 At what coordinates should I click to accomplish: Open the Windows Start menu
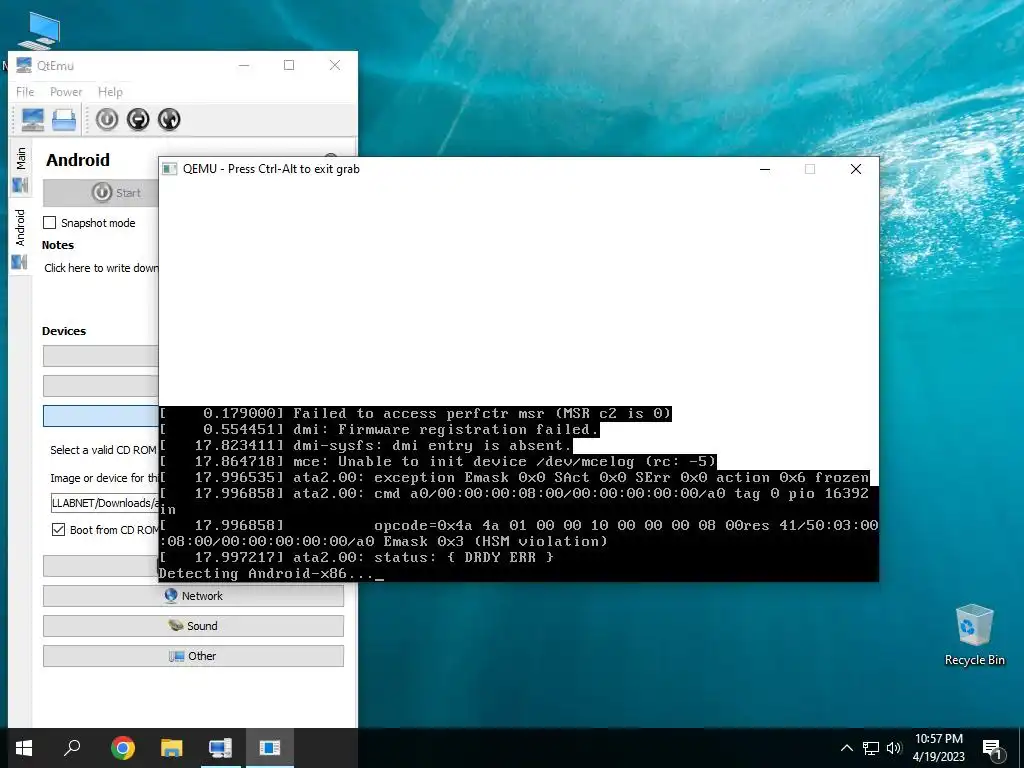(x=24, y=748)
